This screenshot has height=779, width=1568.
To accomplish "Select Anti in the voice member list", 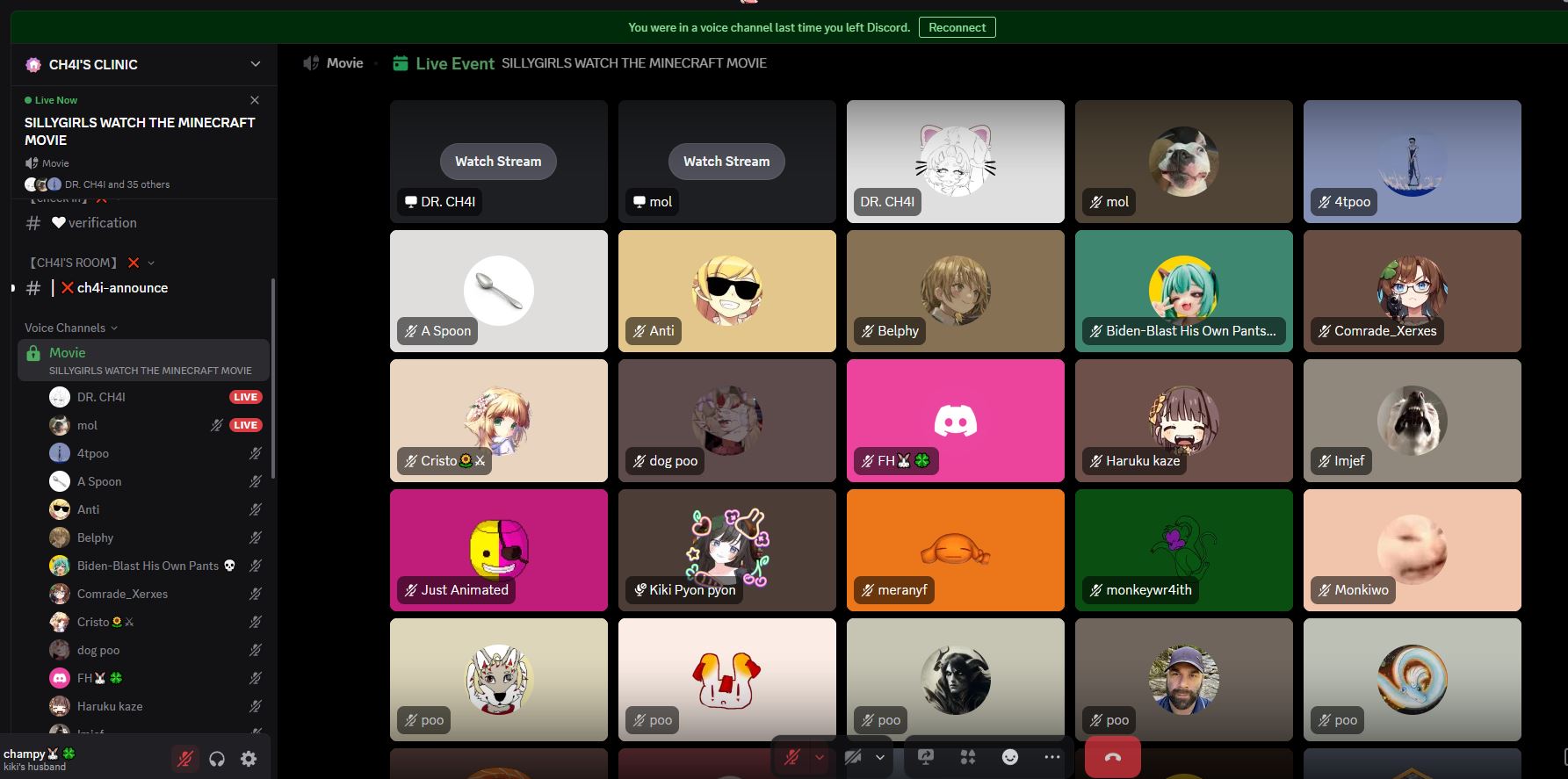I will (x=155, y=509).
